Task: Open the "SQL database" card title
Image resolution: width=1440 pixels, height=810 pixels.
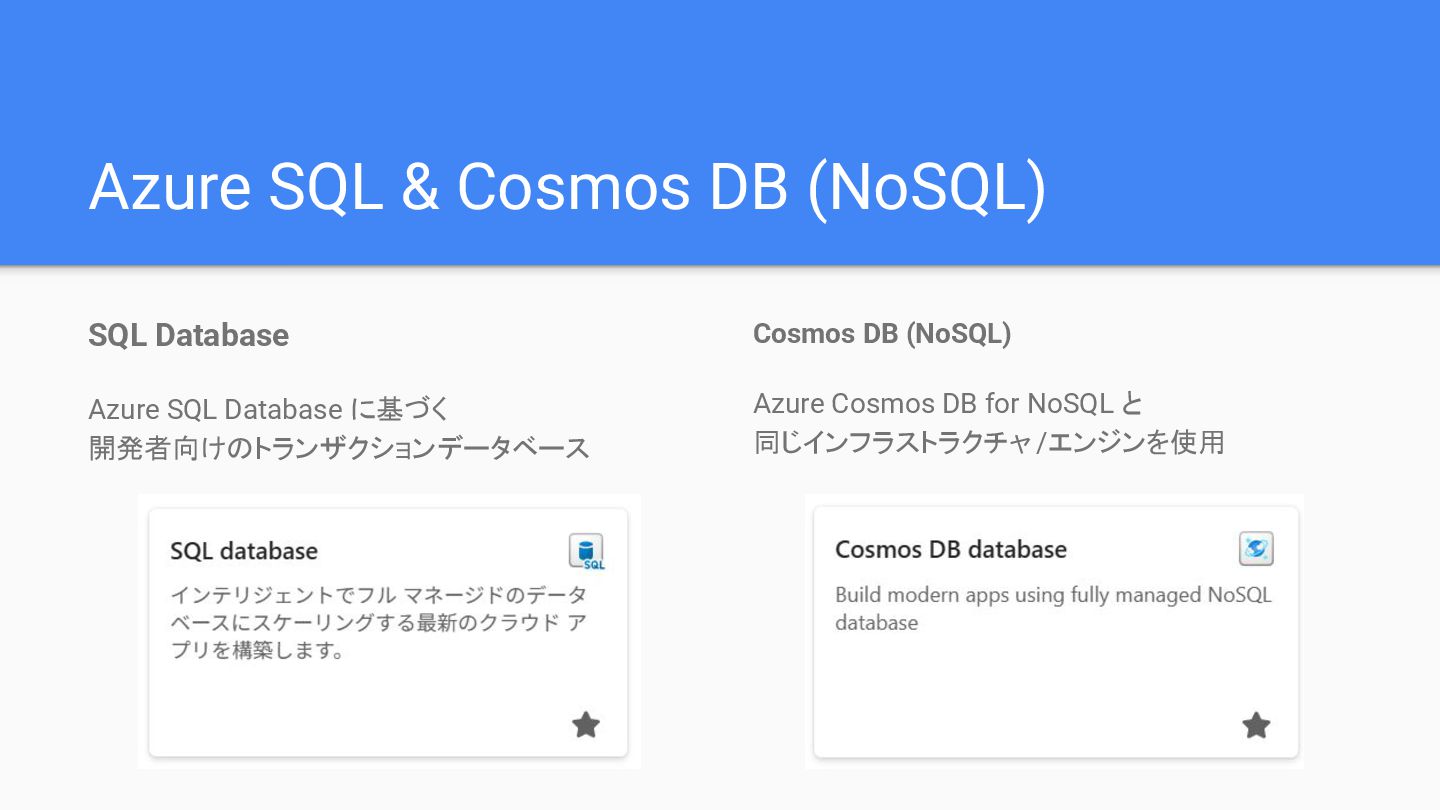Action: pyautogui.click(x=244, y=551)
